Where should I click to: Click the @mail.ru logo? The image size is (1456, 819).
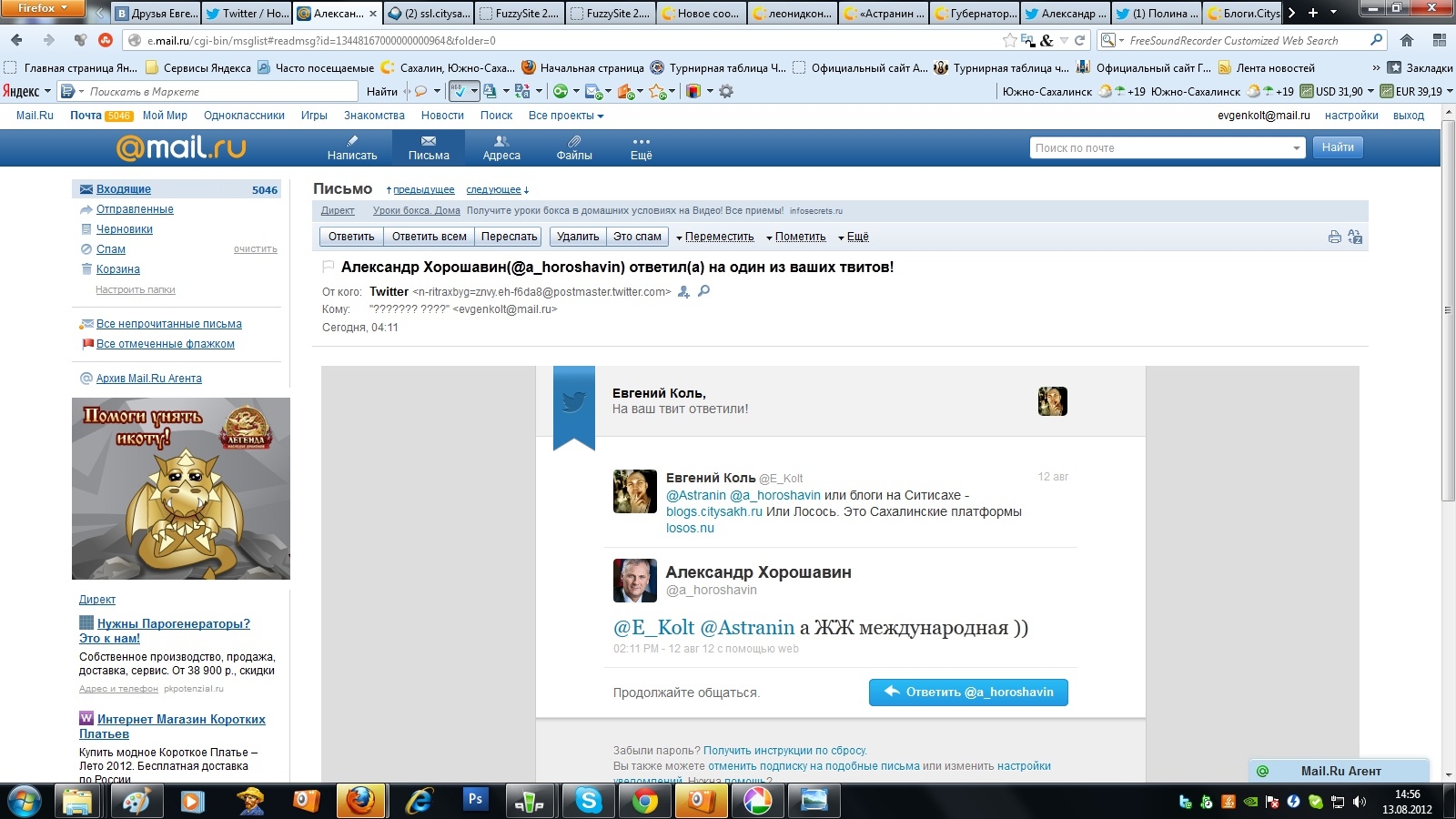182,147
